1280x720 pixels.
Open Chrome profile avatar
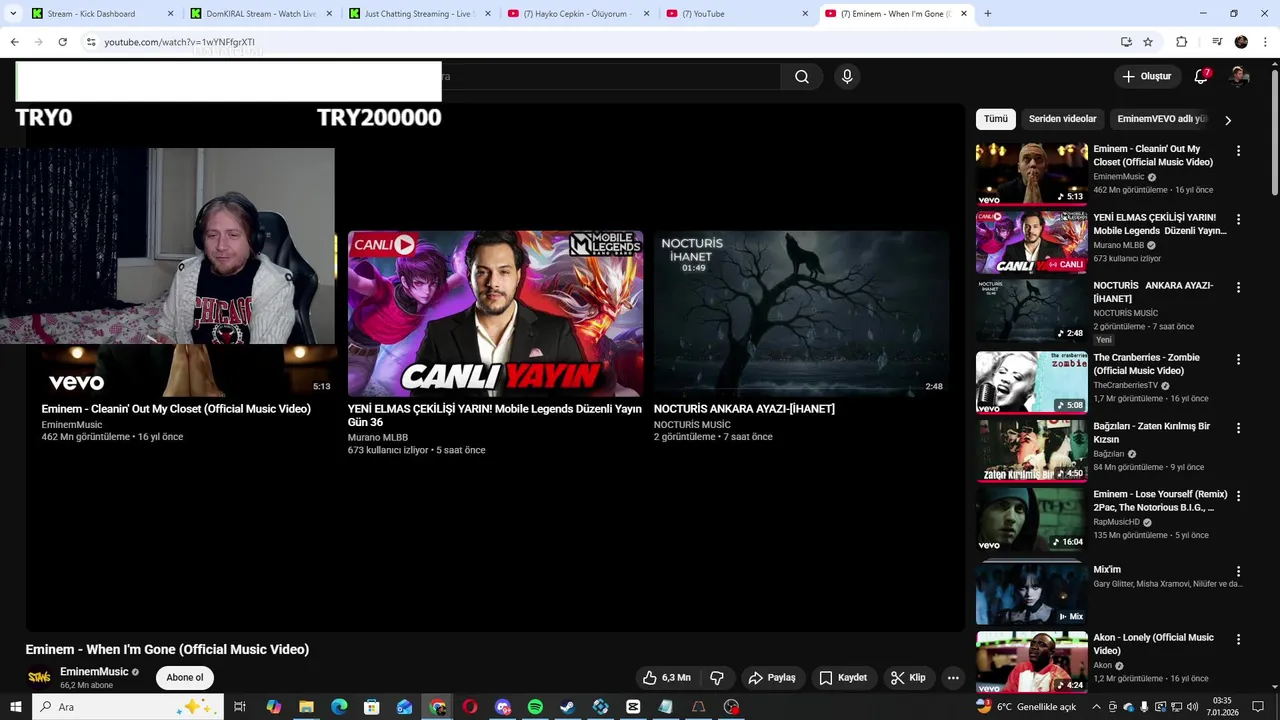(x=1241, y=42)
